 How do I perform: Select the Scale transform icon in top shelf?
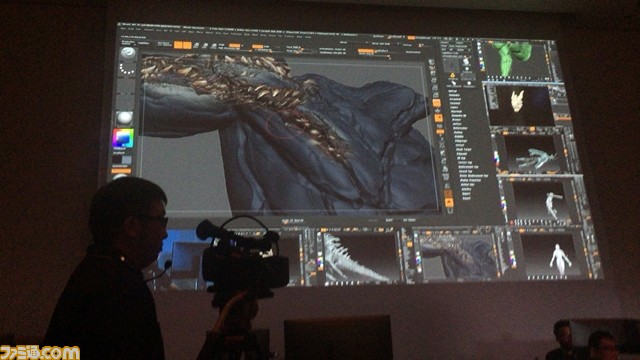pos(205,46)
